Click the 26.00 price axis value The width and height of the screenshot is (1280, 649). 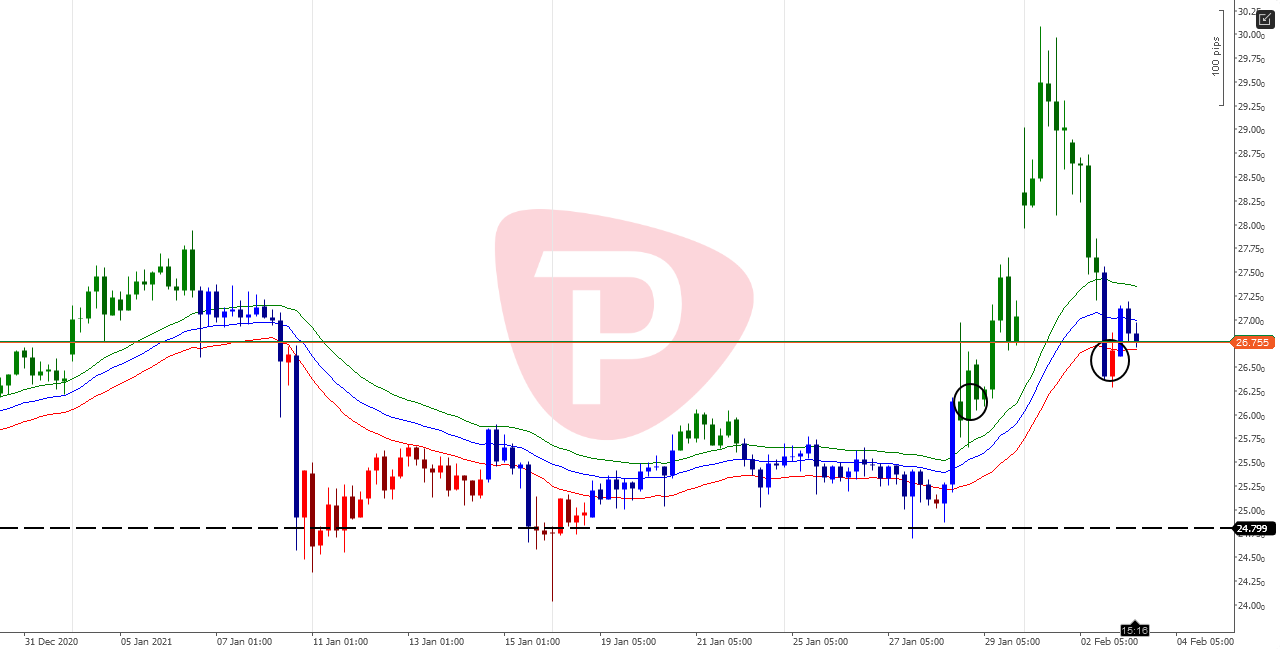tap(1250, 416)
